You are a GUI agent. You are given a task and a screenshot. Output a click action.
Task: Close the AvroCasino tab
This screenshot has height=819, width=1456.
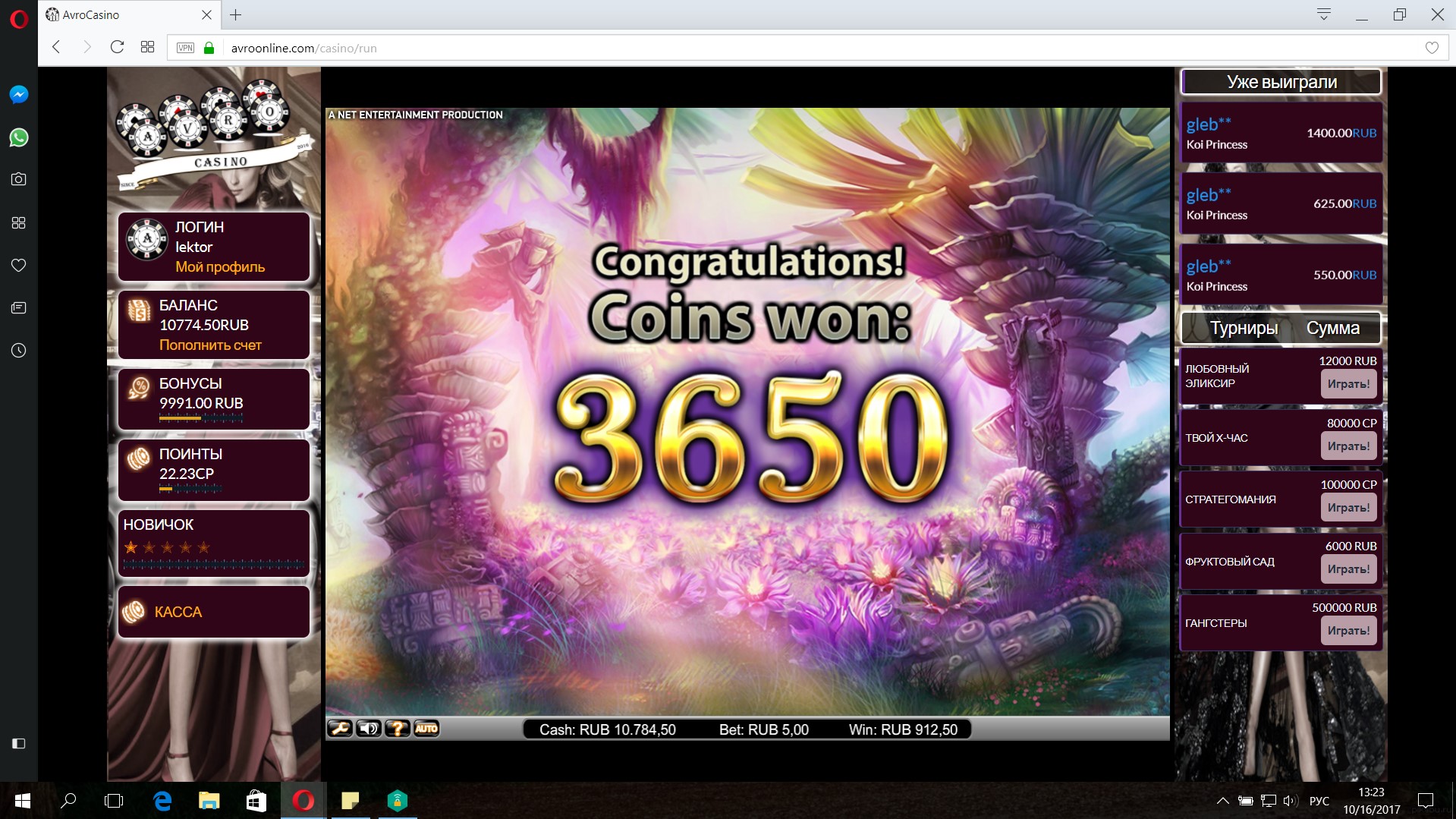pyautogui.click(x=206, y=14)
